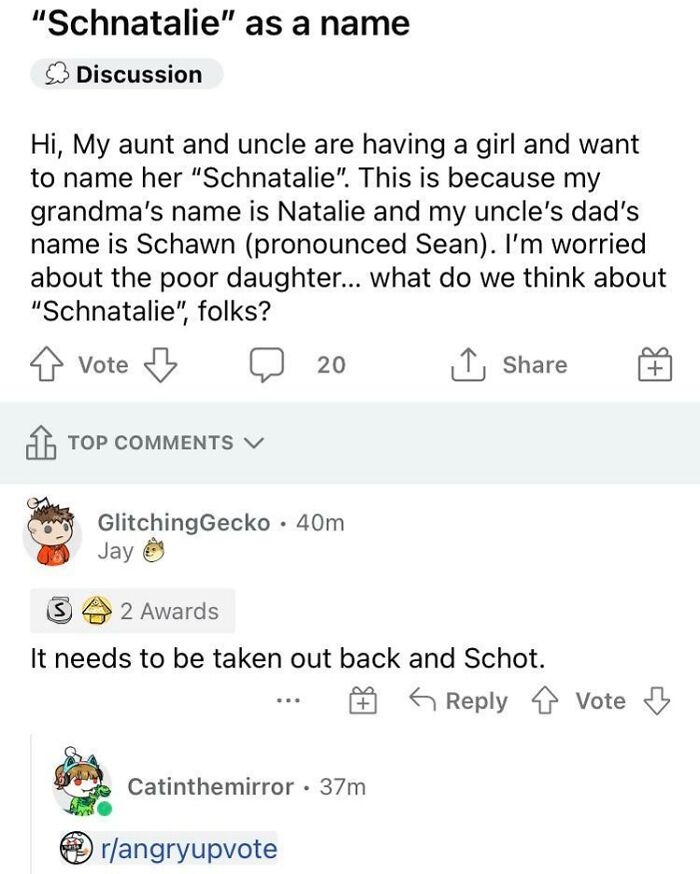Open the comments via speech bubble icon

click(267, 364)
